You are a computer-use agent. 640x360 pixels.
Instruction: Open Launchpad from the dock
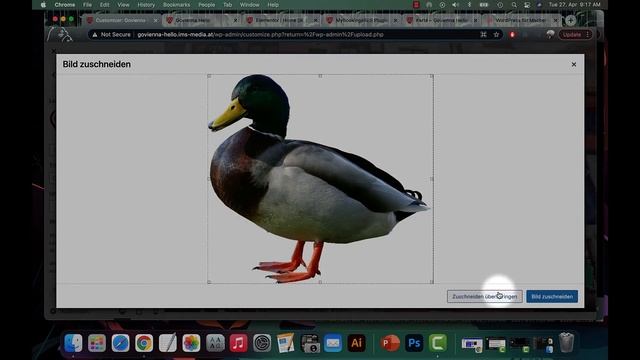point(97,343)
